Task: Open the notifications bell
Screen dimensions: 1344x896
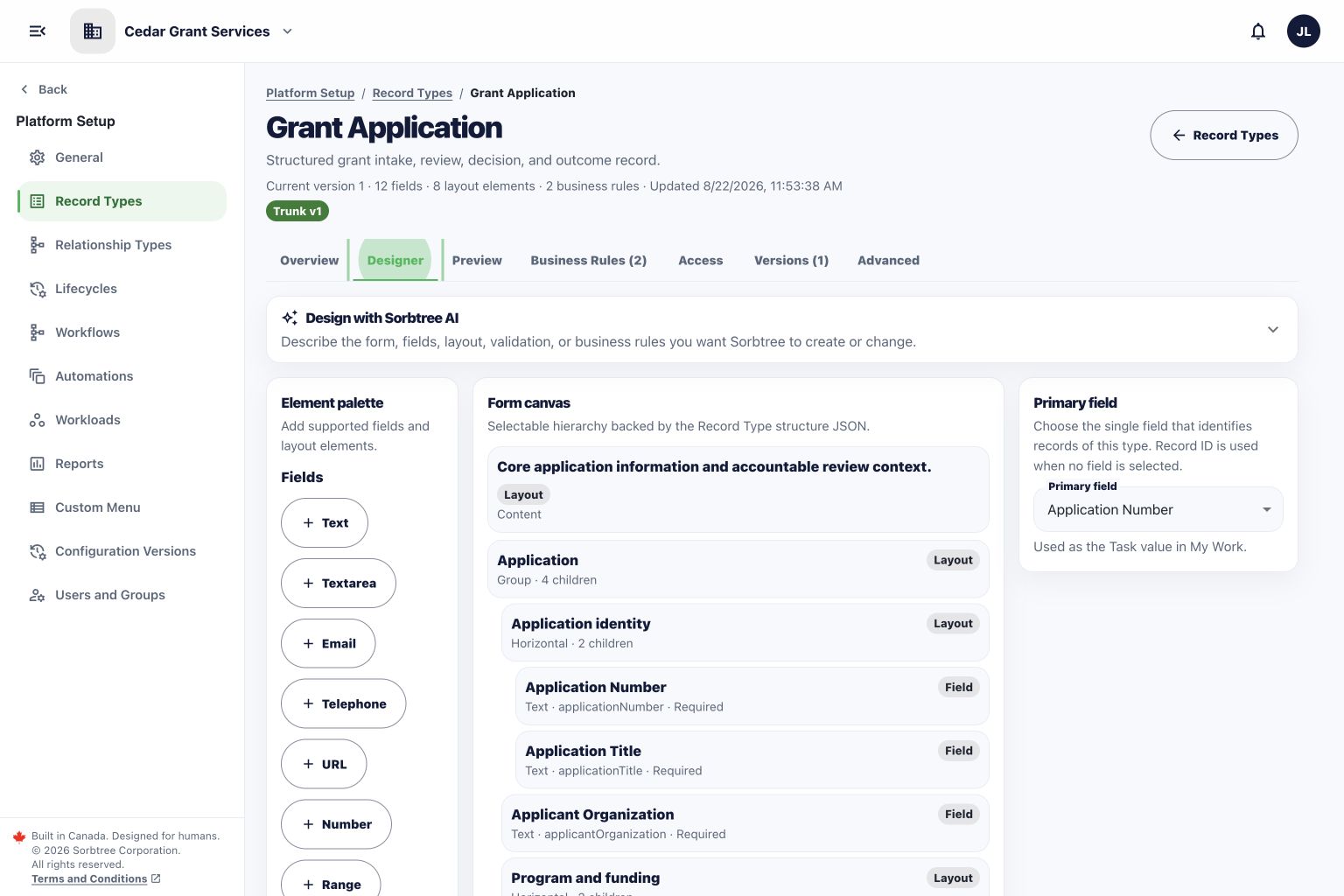Action: (1258, 31)
